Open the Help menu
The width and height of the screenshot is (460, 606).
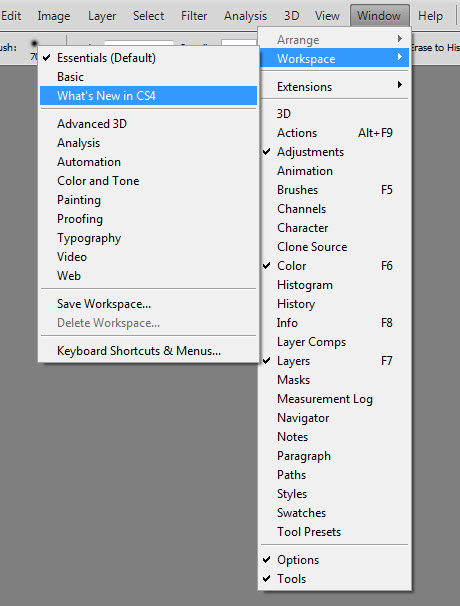click(430, 16)
